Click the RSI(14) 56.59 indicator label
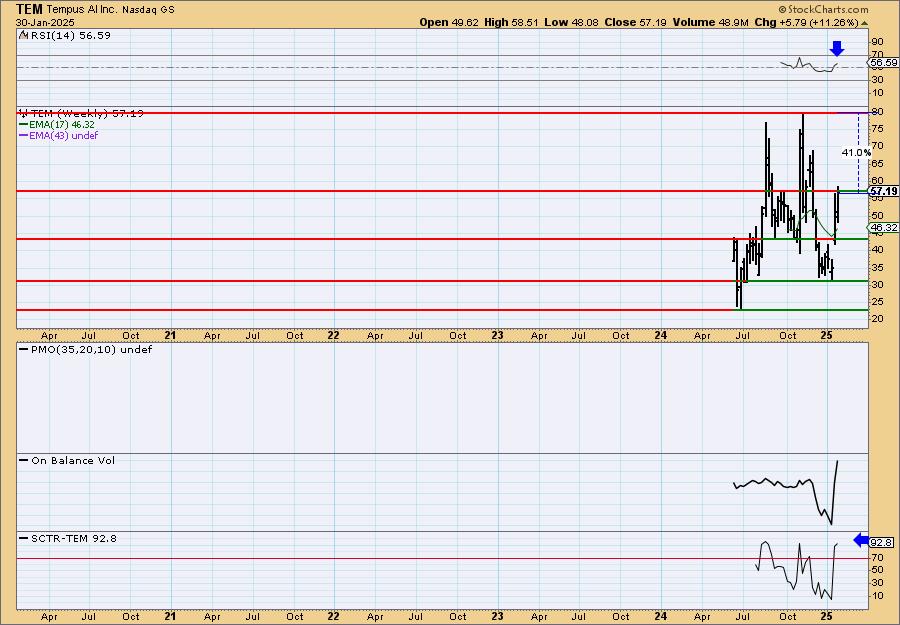Image resolution: width=900 pixels, height=625 pixels. (x=71, y=36)
